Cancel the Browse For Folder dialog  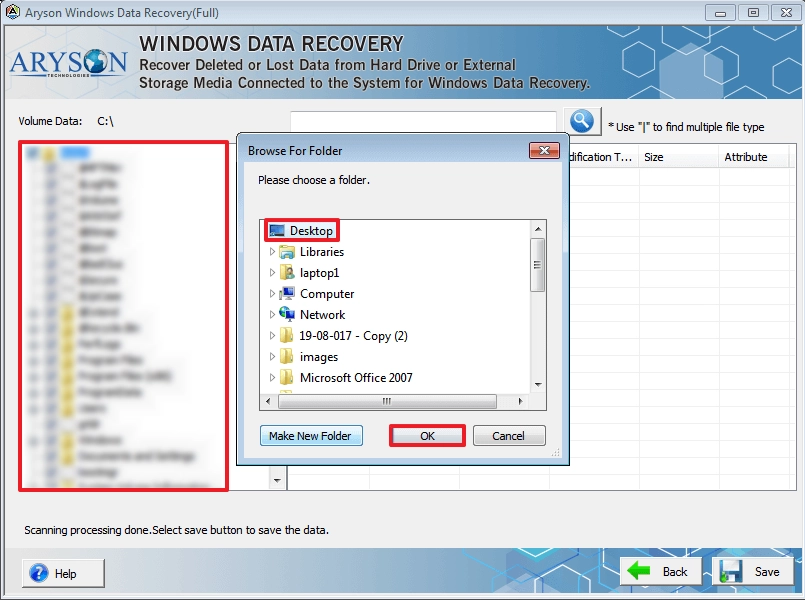[x=509, y=436]
